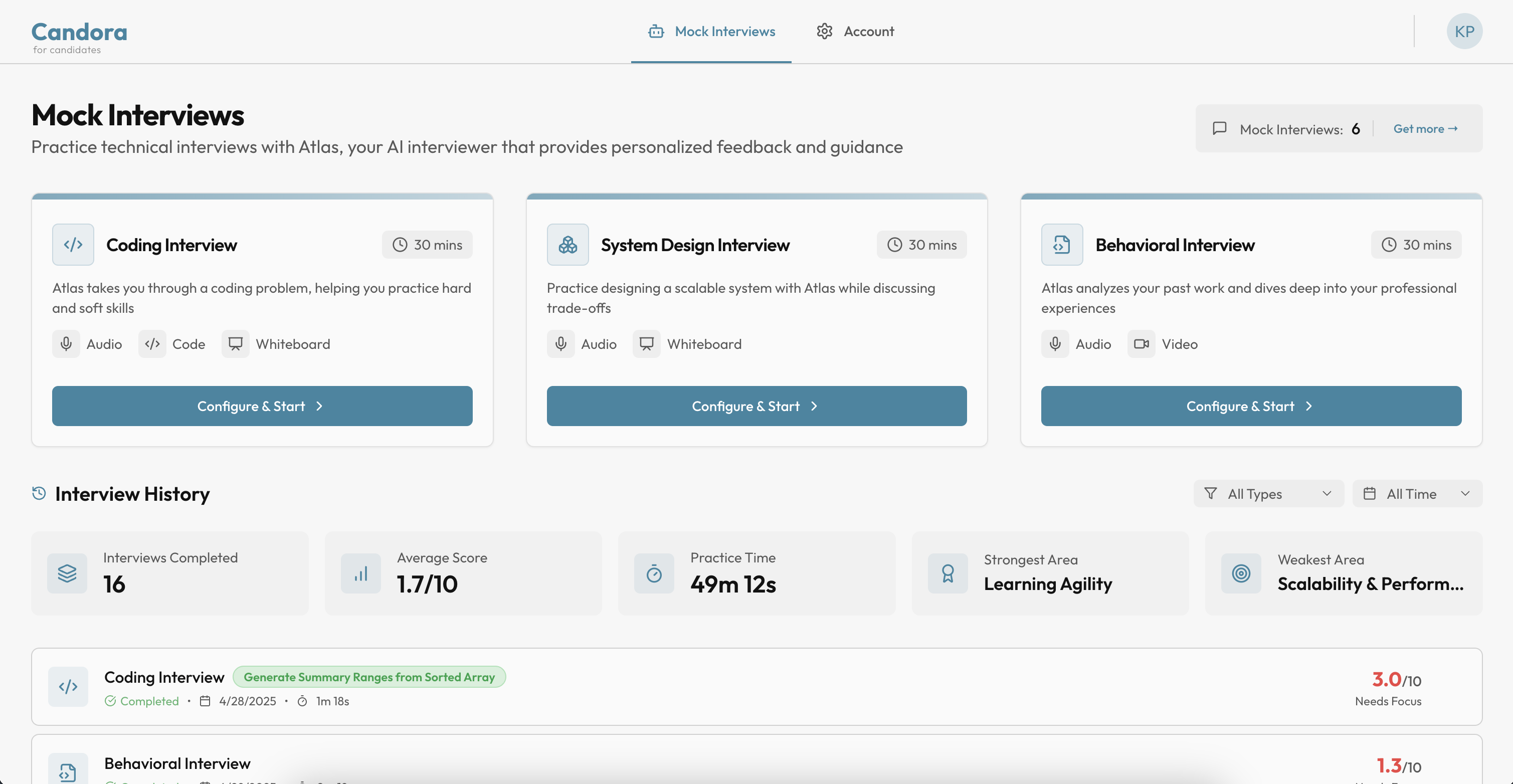Viewport: 1513px width, 784px height.
Task: Click the Strongest Area award ribbon icon
Action: (948, 573)
